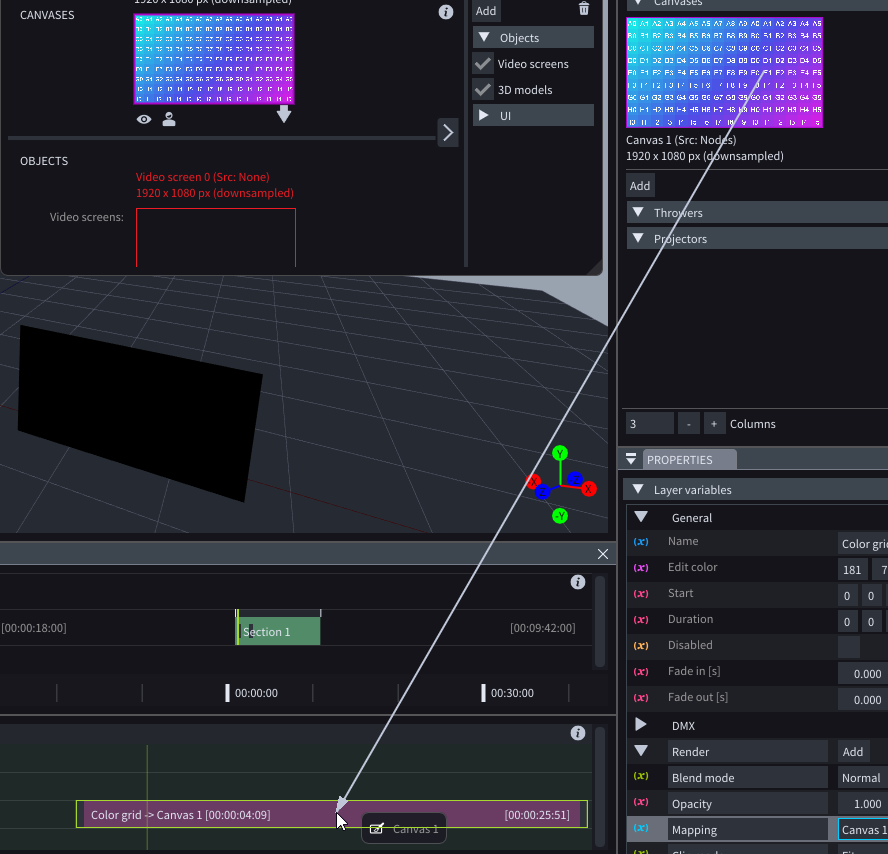Click the person icon below the canvas thumbnail
This screenshot has height=854, width=888.
coord(169,119)
